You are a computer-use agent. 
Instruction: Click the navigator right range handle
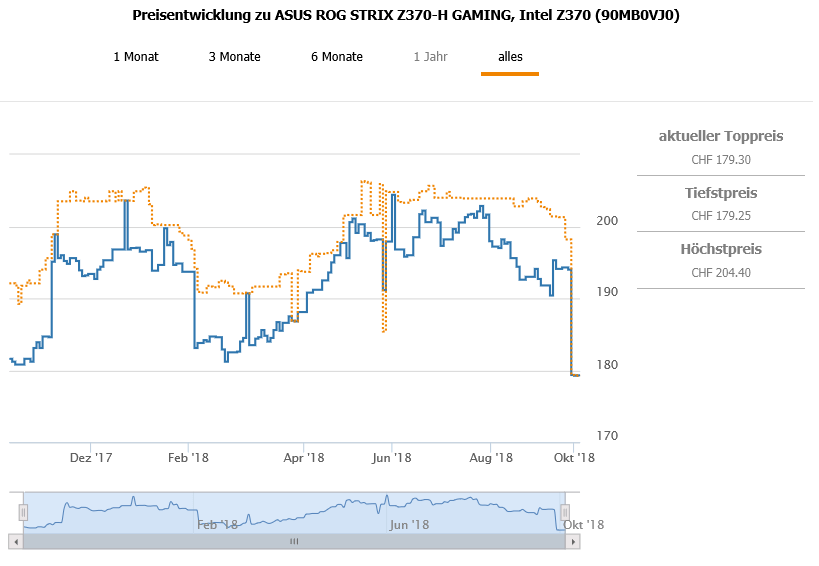(x=565, y=512)
